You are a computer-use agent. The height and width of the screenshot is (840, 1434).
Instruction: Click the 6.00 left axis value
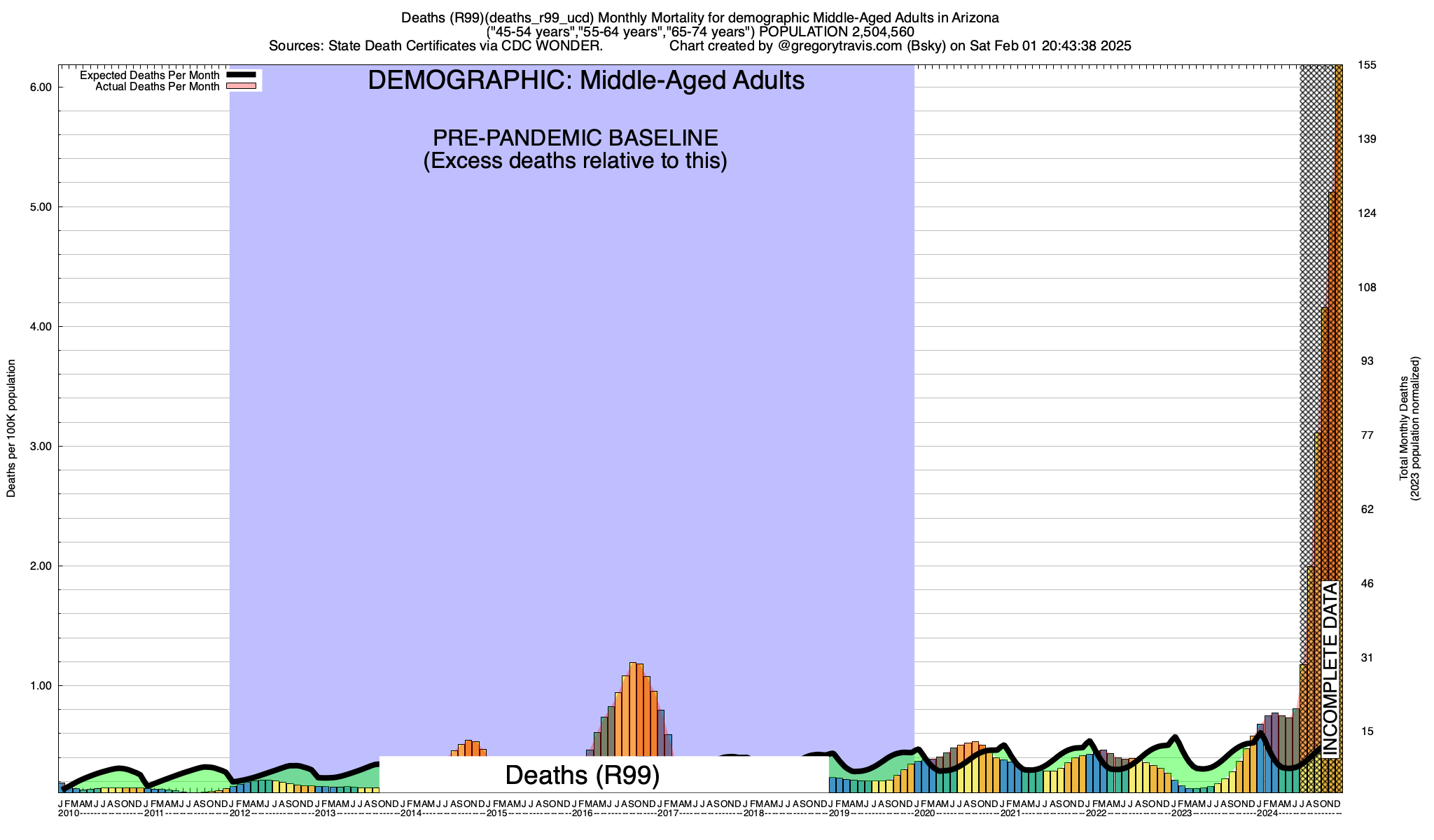41,87
